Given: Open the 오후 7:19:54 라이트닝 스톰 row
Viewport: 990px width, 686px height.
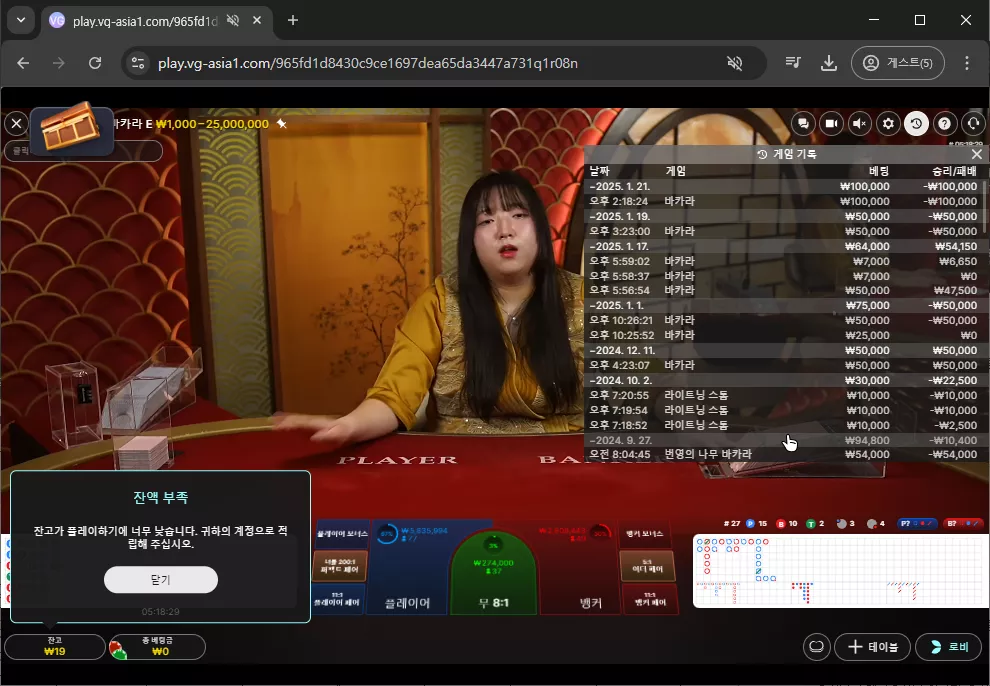Looking at the screenshot, I should tap(783, 410).
